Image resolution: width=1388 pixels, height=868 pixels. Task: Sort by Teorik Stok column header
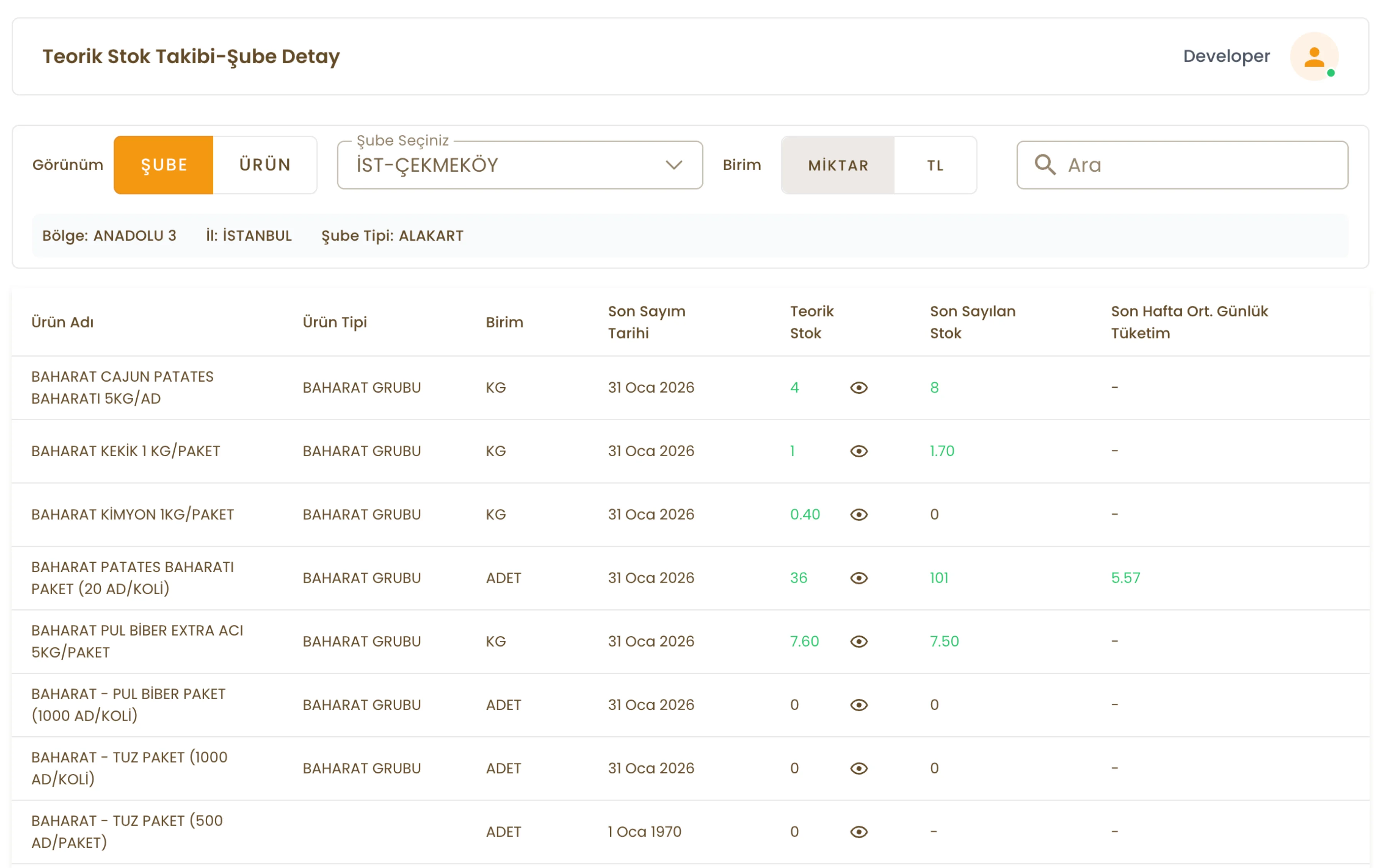[x=811, y=322]
